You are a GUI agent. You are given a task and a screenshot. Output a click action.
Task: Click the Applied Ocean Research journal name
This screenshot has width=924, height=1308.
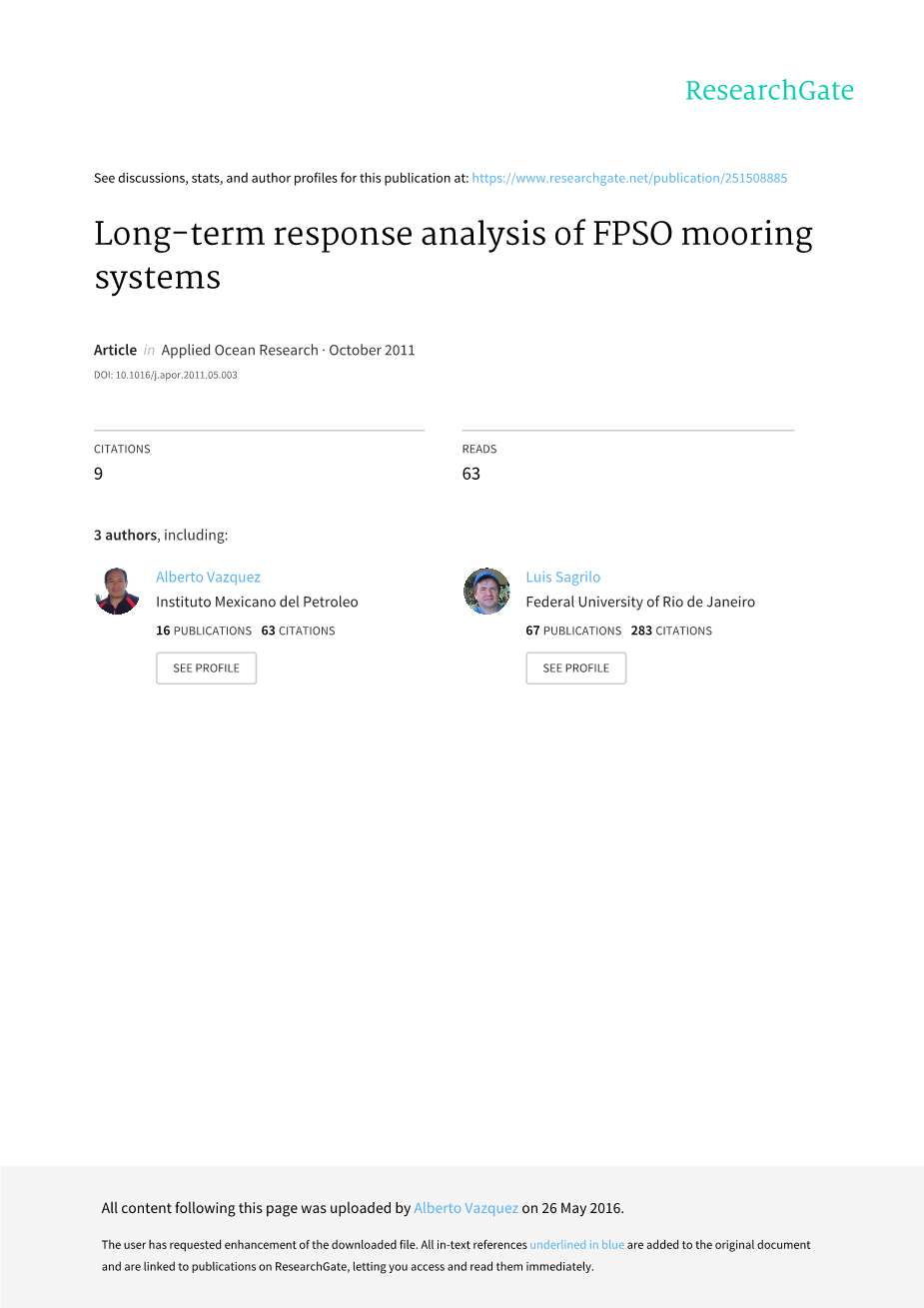pos(240,350)
